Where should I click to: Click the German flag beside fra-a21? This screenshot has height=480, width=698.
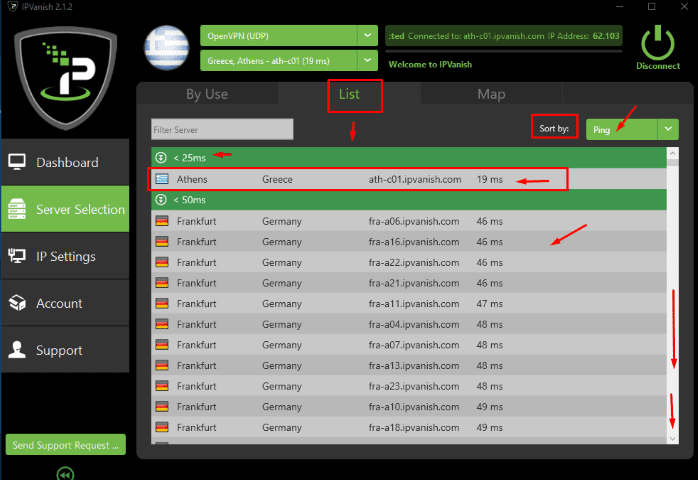[x=162, y=283]
